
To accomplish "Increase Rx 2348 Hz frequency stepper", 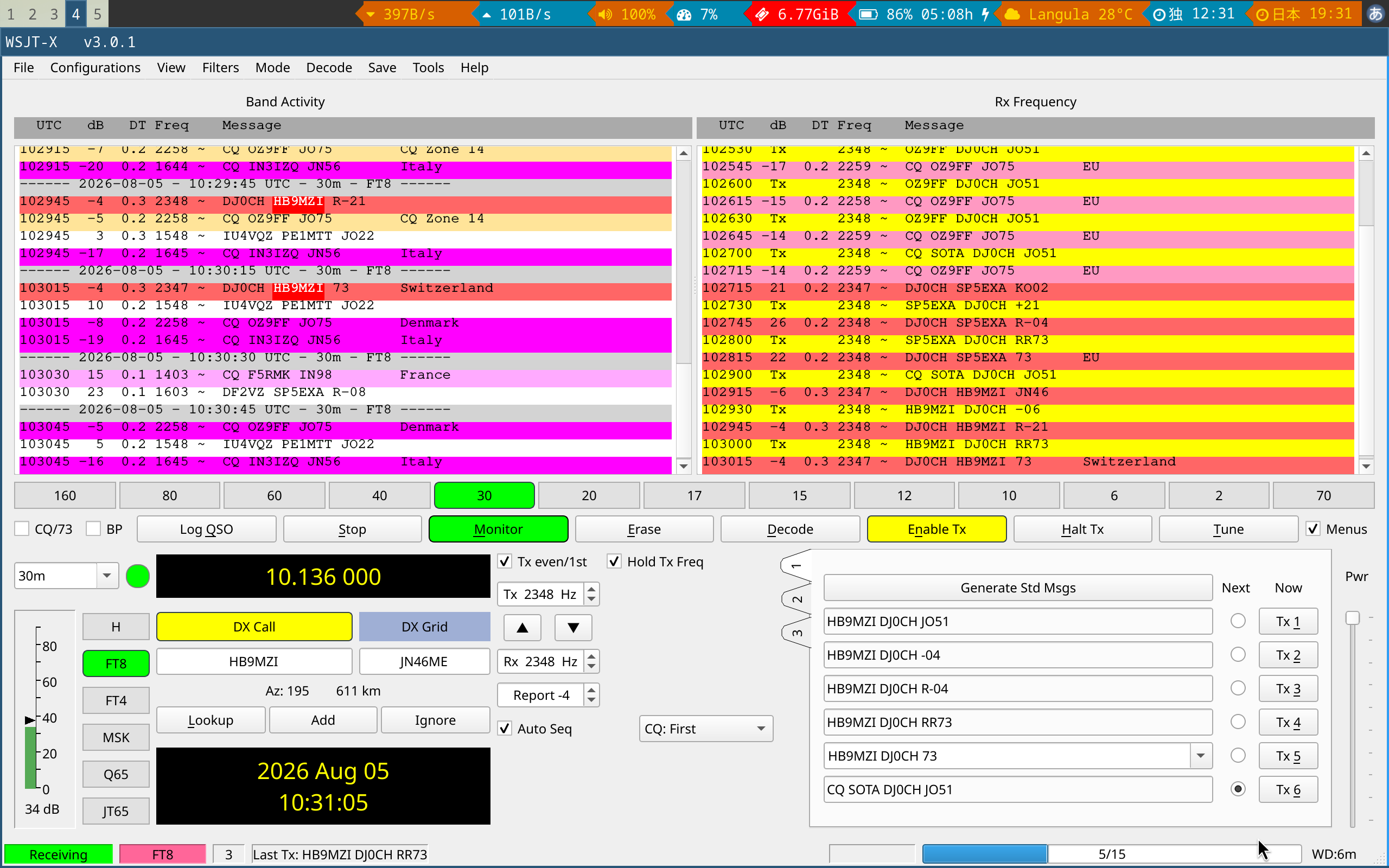I will click(592, 655).
